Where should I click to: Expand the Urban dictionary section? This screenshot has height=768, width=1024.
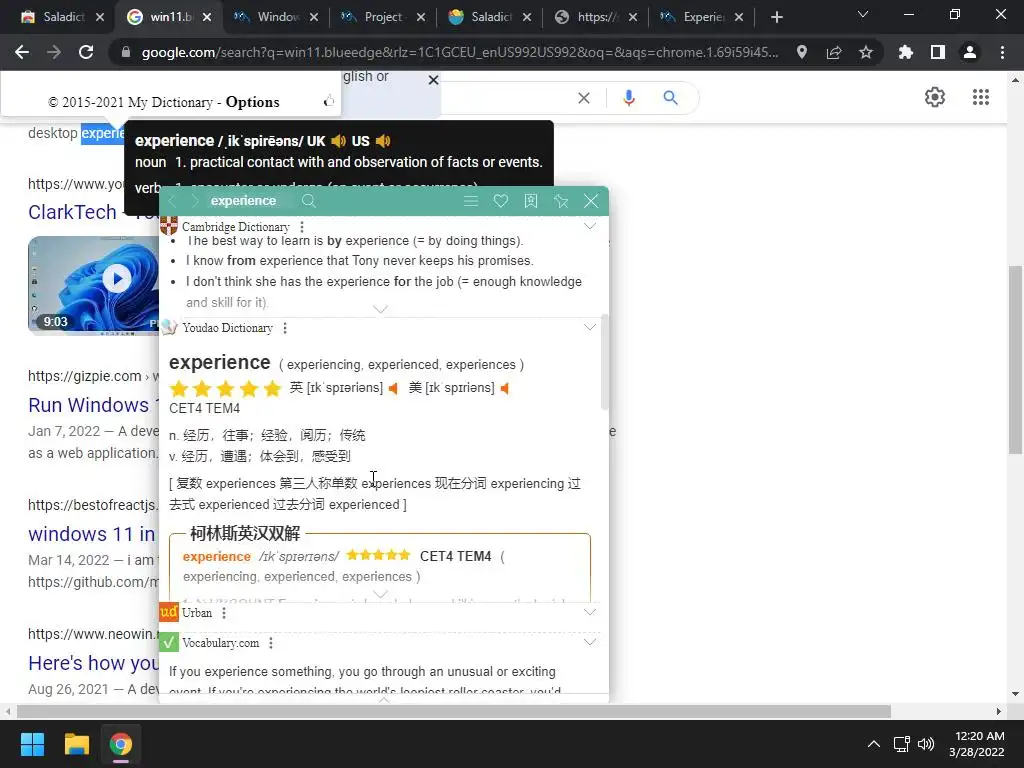(x=590, y=612)
